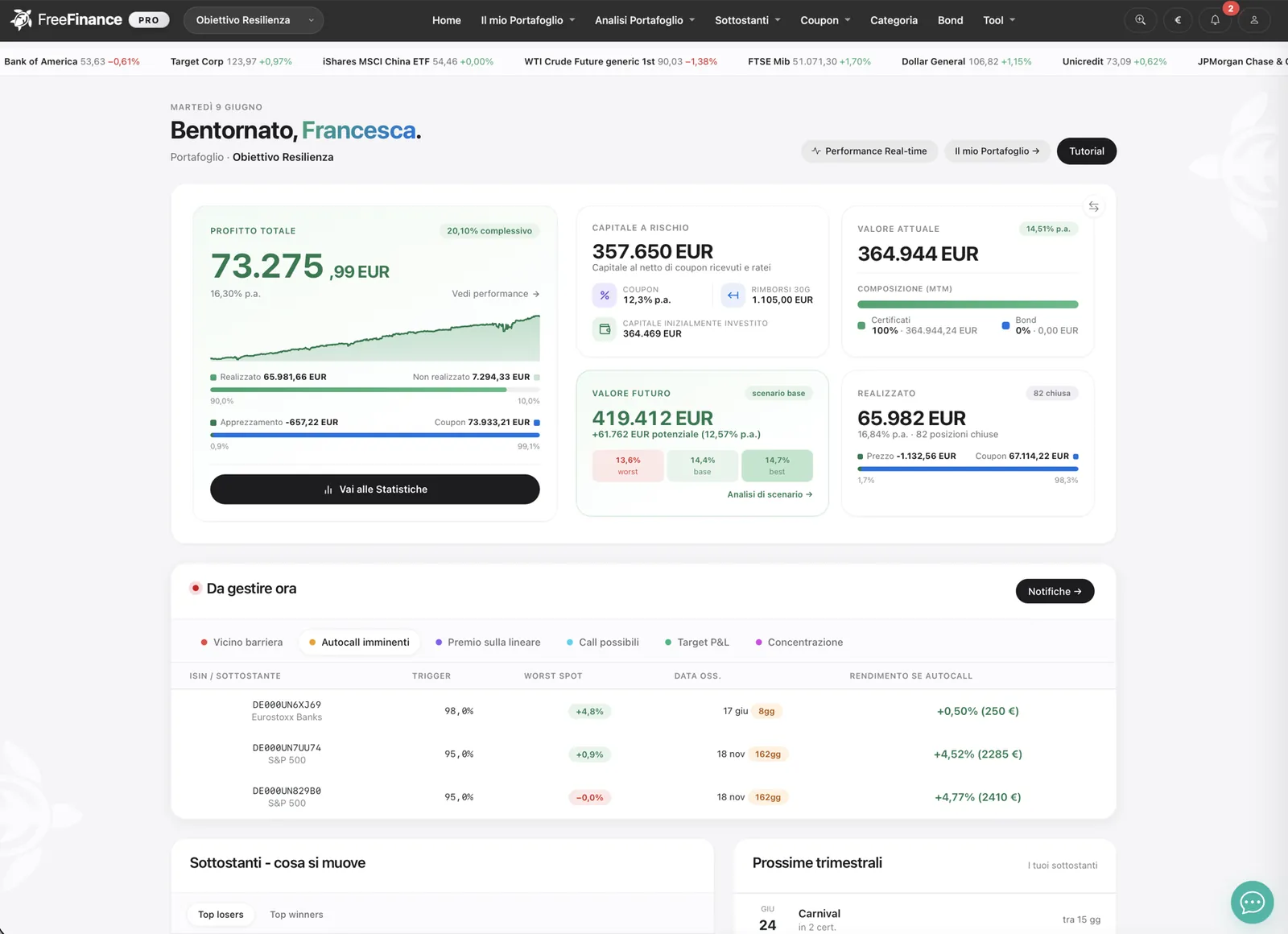
Task: Click the coupon percent icon
Action: (x=605, y=295)
